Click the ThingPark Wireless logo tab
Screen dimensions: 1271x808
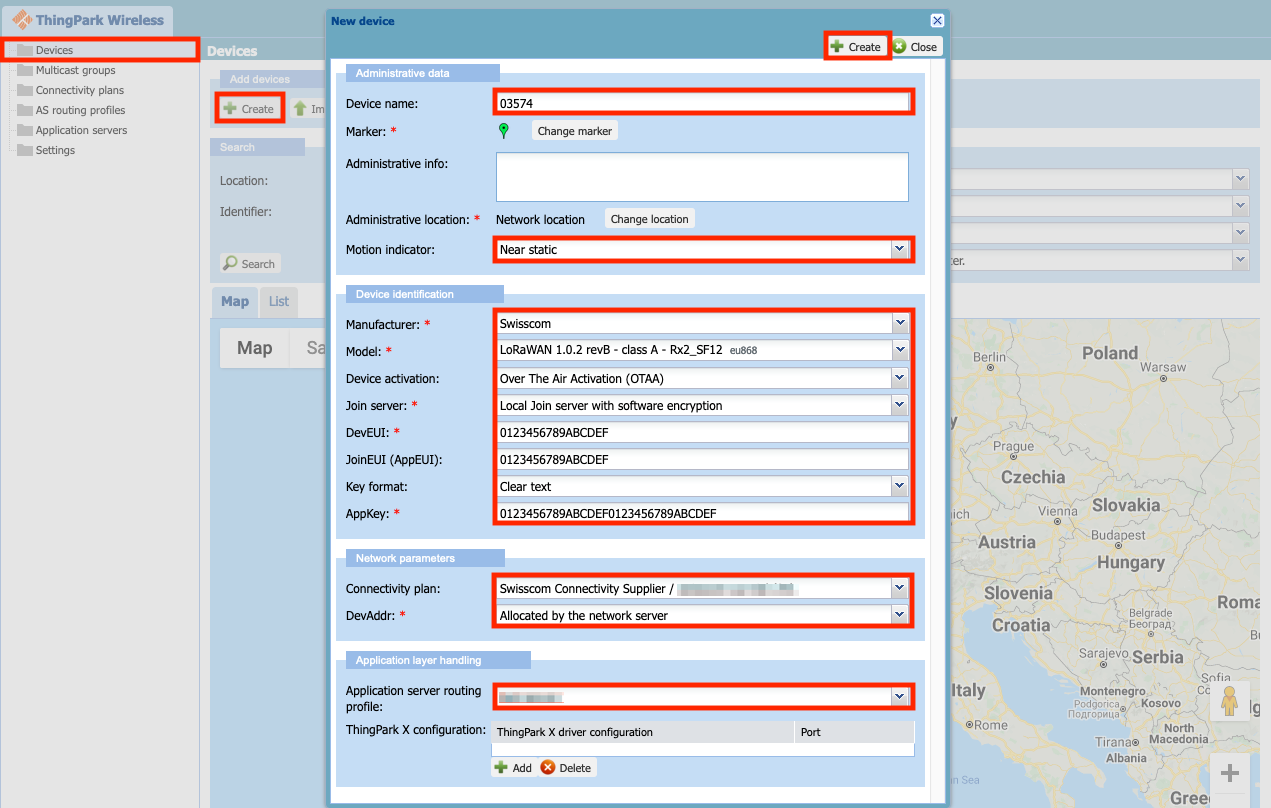[x=88, y=20]
